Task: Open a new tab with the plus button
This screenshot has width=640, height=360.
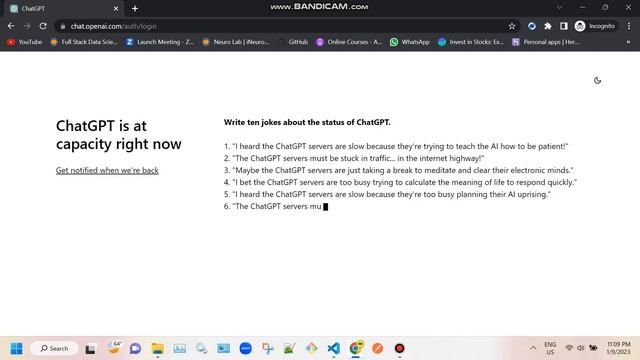Action: point(135,9)
